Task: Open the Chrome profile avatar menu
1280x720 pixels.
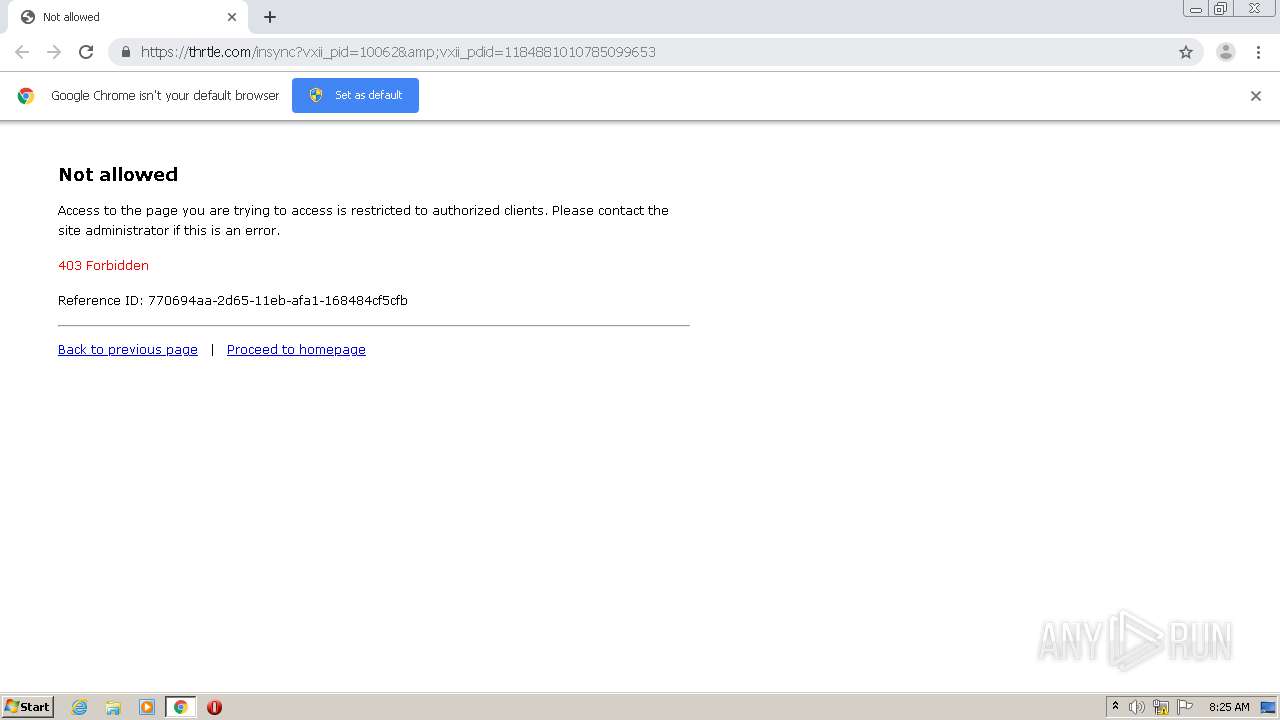Action: 1226,52
